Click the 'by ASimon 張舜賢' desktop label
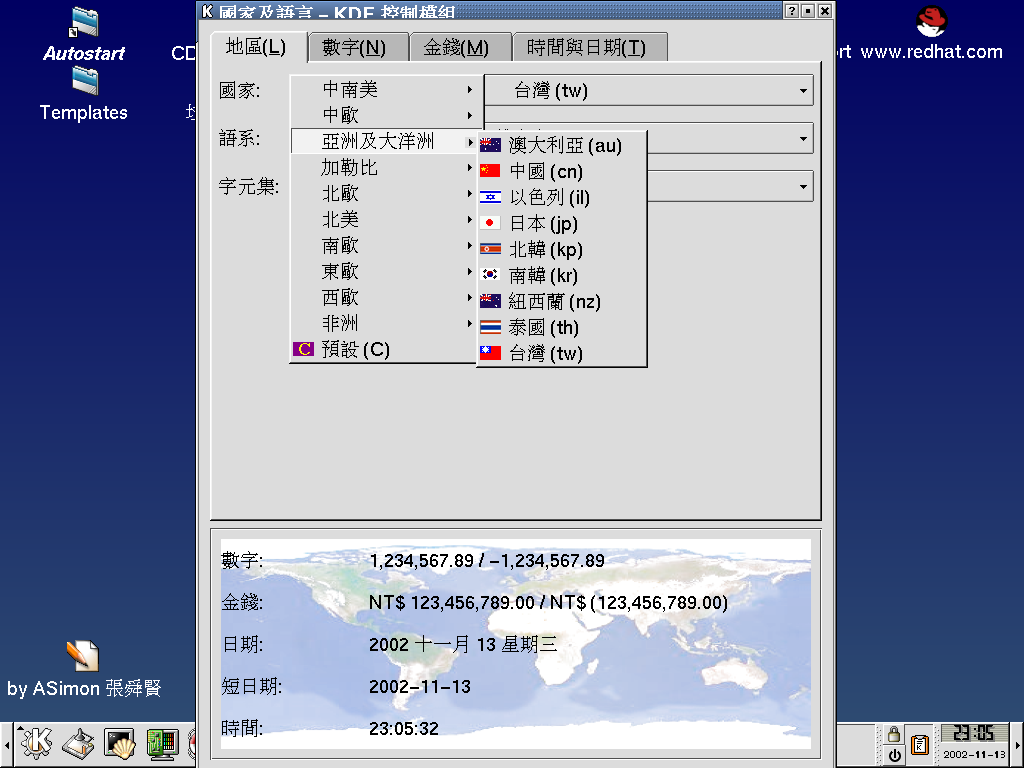The image size is (1024, 768). click(84, 688)
